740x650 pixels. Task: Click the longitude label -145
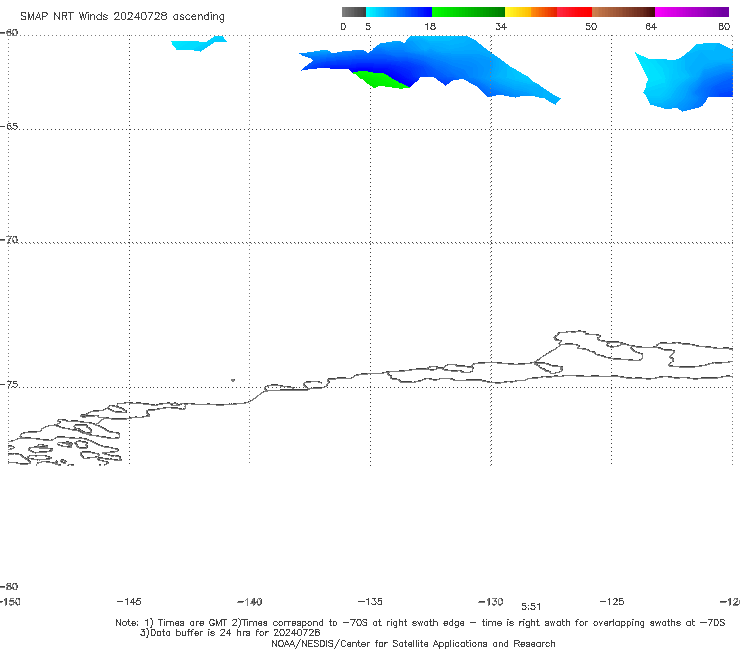(x=129, y=601)
